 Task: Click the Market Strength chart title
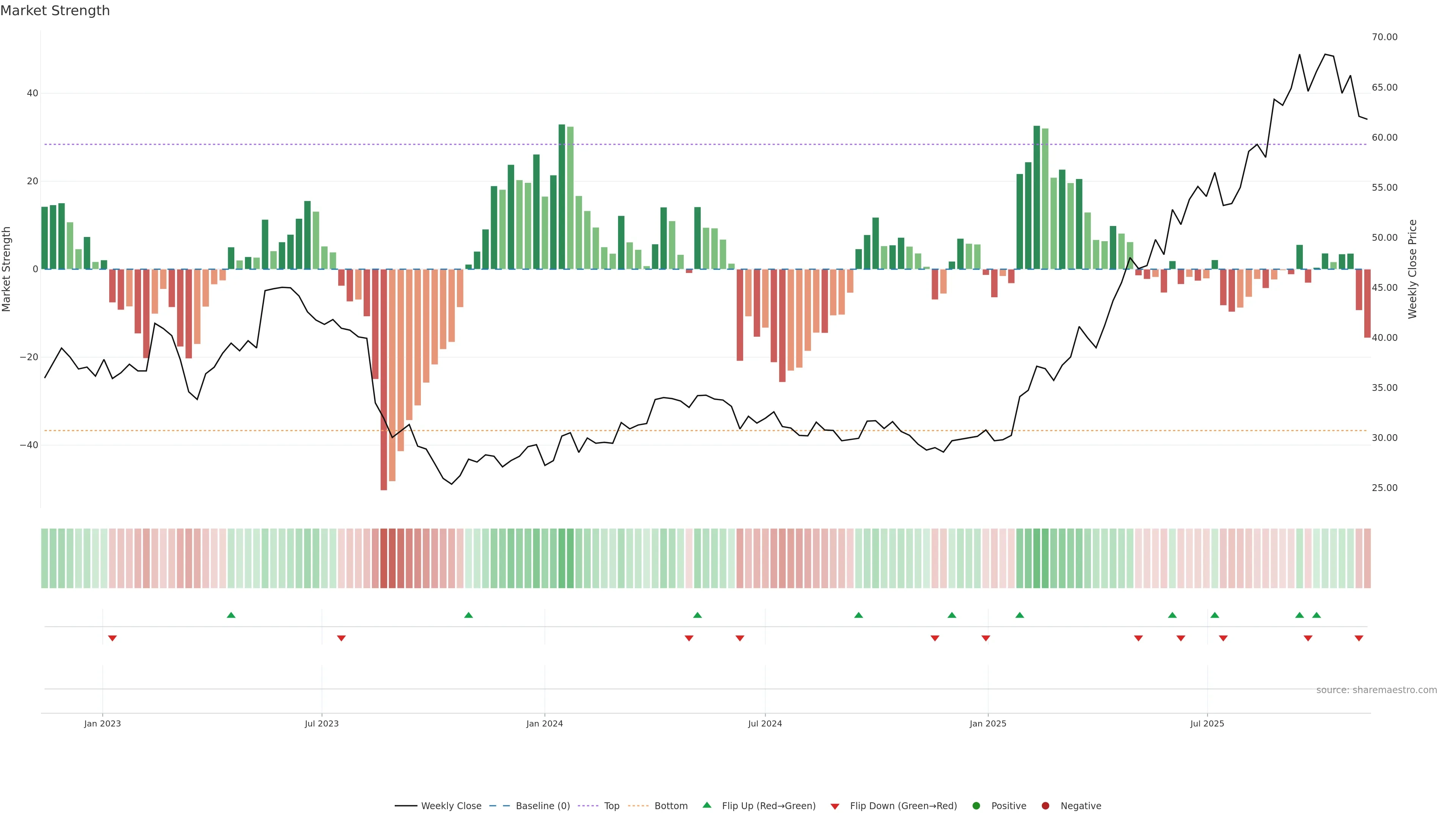pyautogui.click(x=55, y=11)
